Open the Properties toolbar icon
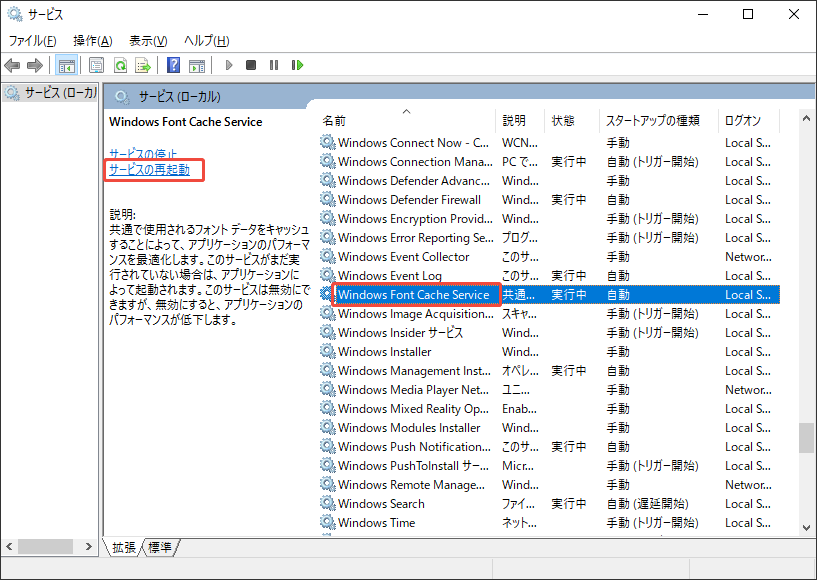Viewport: 817px width, 580px height. tap(96, 65)
